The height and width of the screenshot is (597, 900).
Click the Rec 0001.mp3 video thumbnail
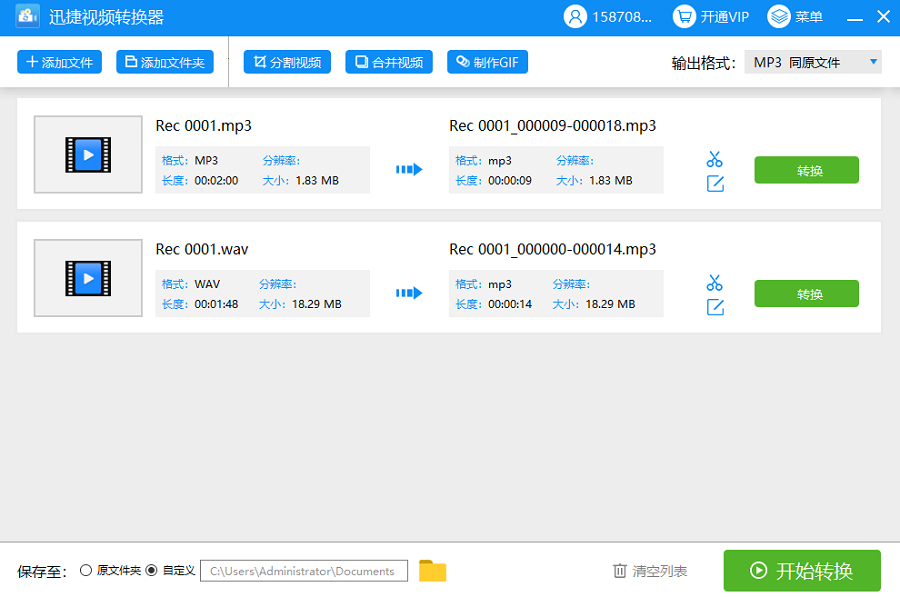pos(88,154)
